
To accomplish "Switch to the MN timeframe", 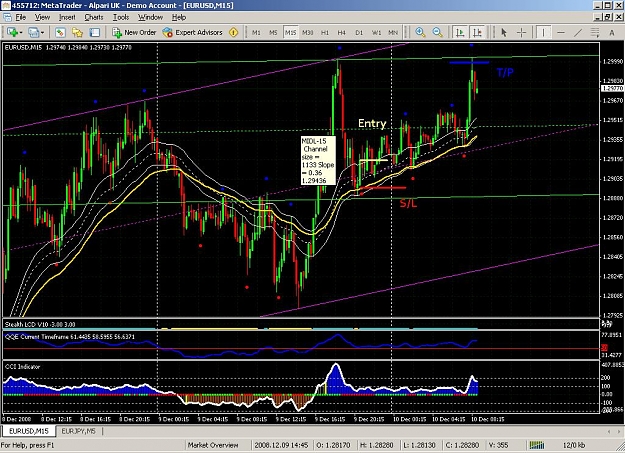I will point(393,33).
